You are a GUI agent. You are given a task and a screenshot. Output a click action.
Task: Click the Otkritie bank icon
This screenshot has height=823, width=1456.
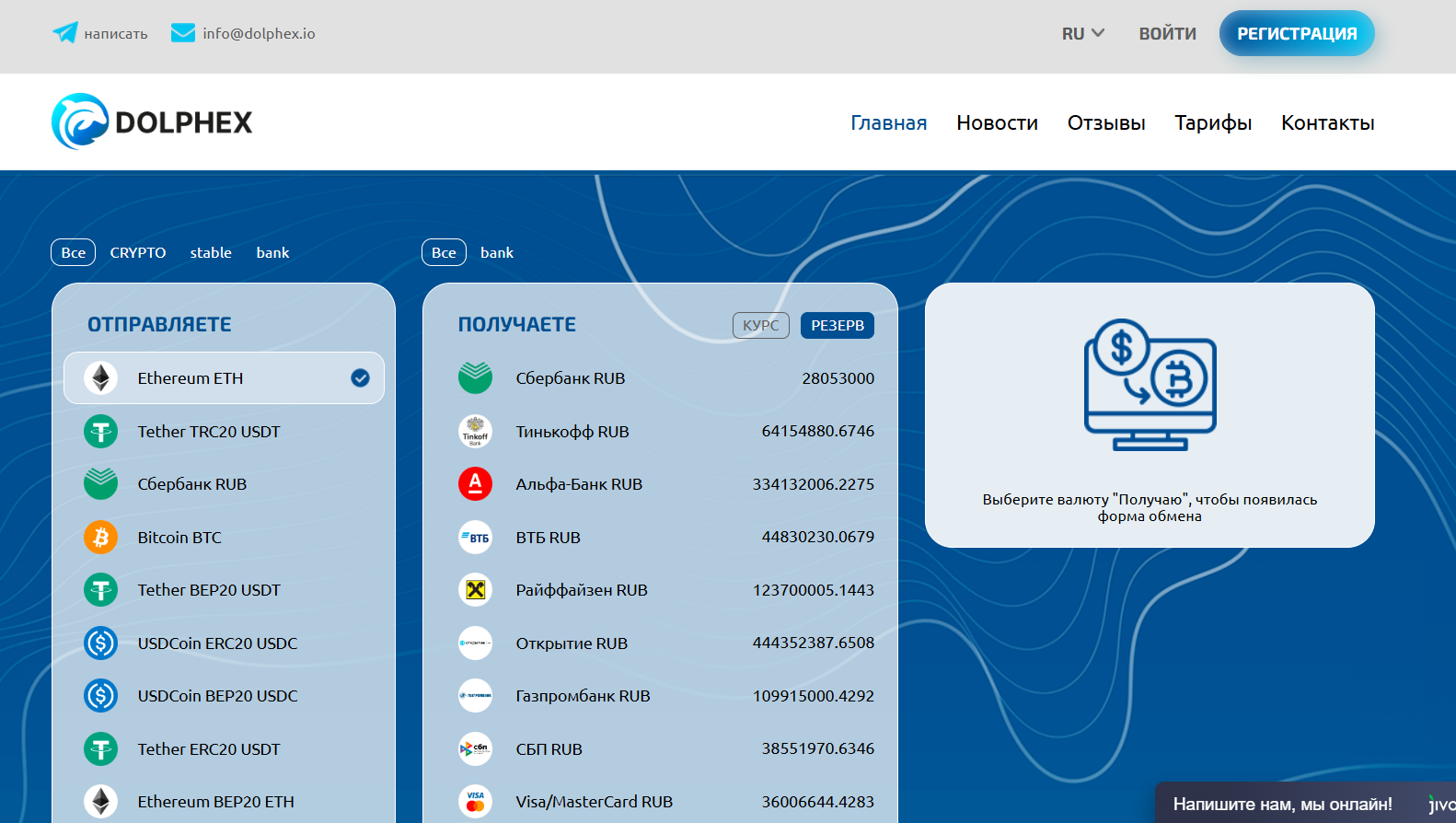[x=475, y=643]
